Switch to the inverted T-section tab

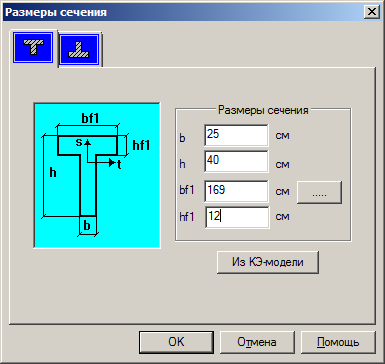[79, 49]
